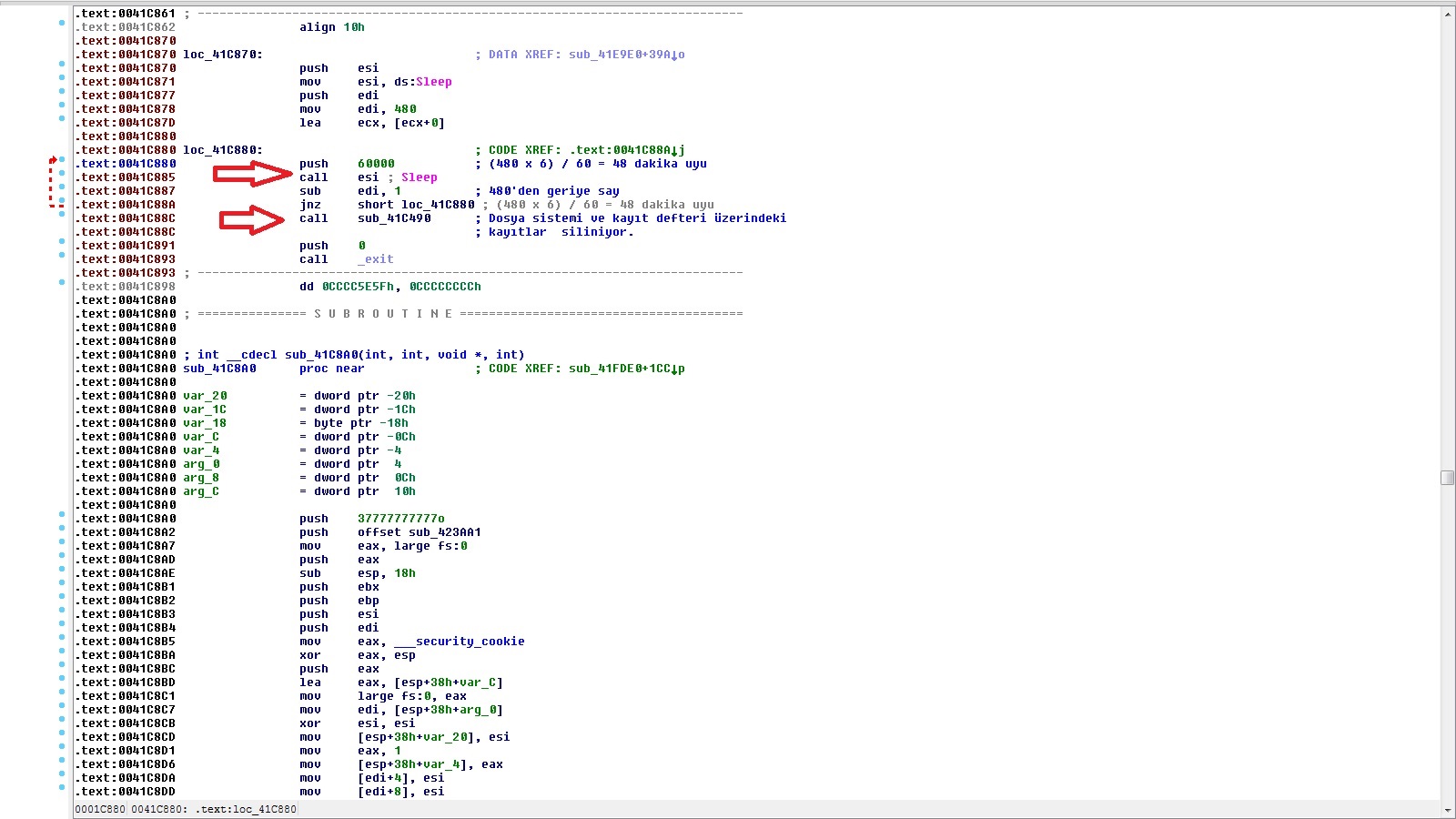Click the 'lea ecx, [ecx+0]' instruction
The image size is (1456, 819).
[372, 123]
